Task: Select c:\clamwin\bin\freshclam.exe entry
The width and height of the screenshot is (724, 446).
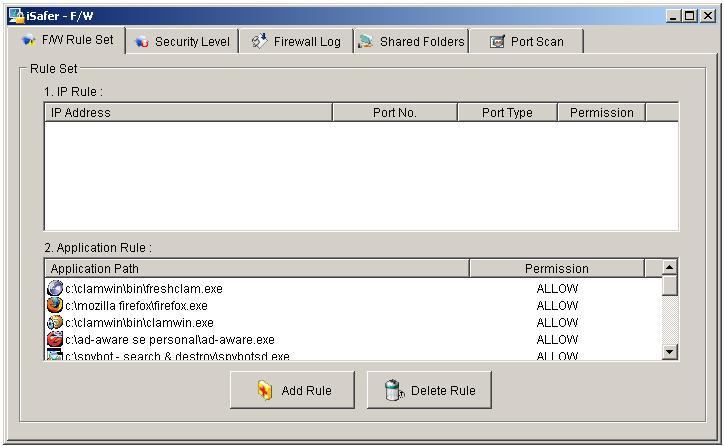Action: pyautogui.click(x=144, y=289)
